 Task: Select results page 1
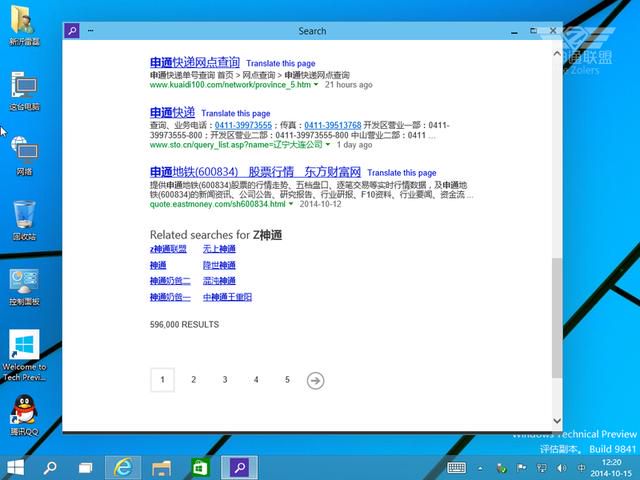click(162, 380)
